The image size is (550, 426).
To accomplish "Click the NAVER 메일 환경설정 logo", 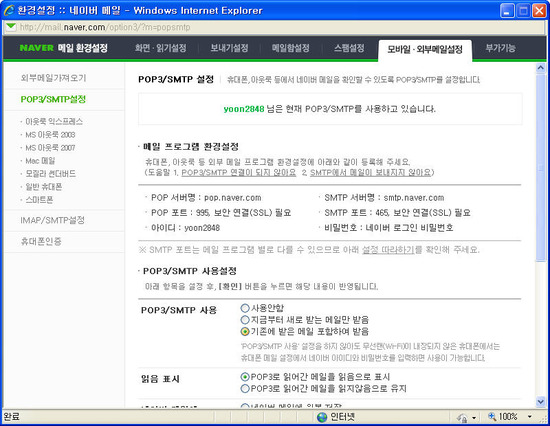I will tap(63, 48).
